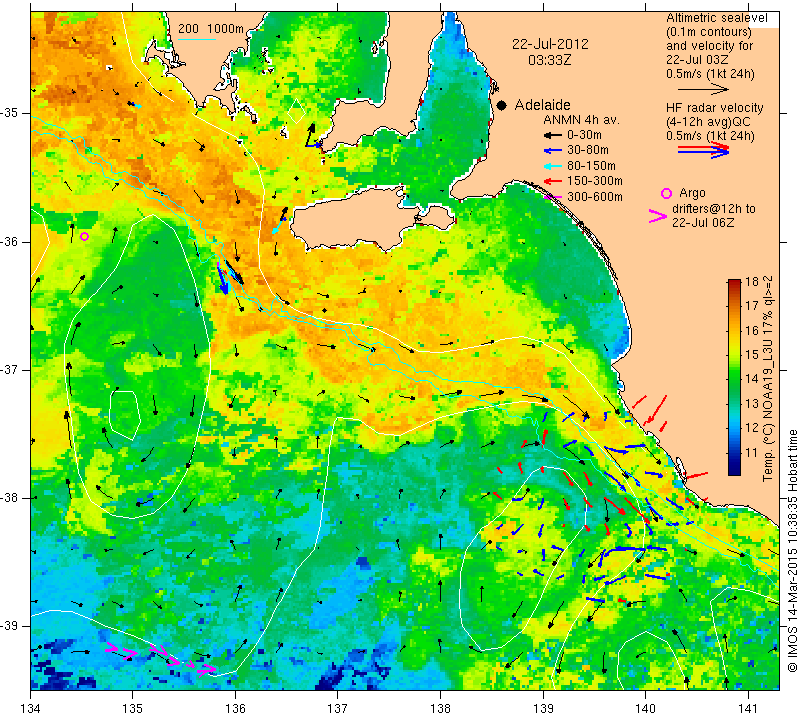Click latitude axis label -36
The height and width of the screenshot is (720, 800).
click(10, 242)
